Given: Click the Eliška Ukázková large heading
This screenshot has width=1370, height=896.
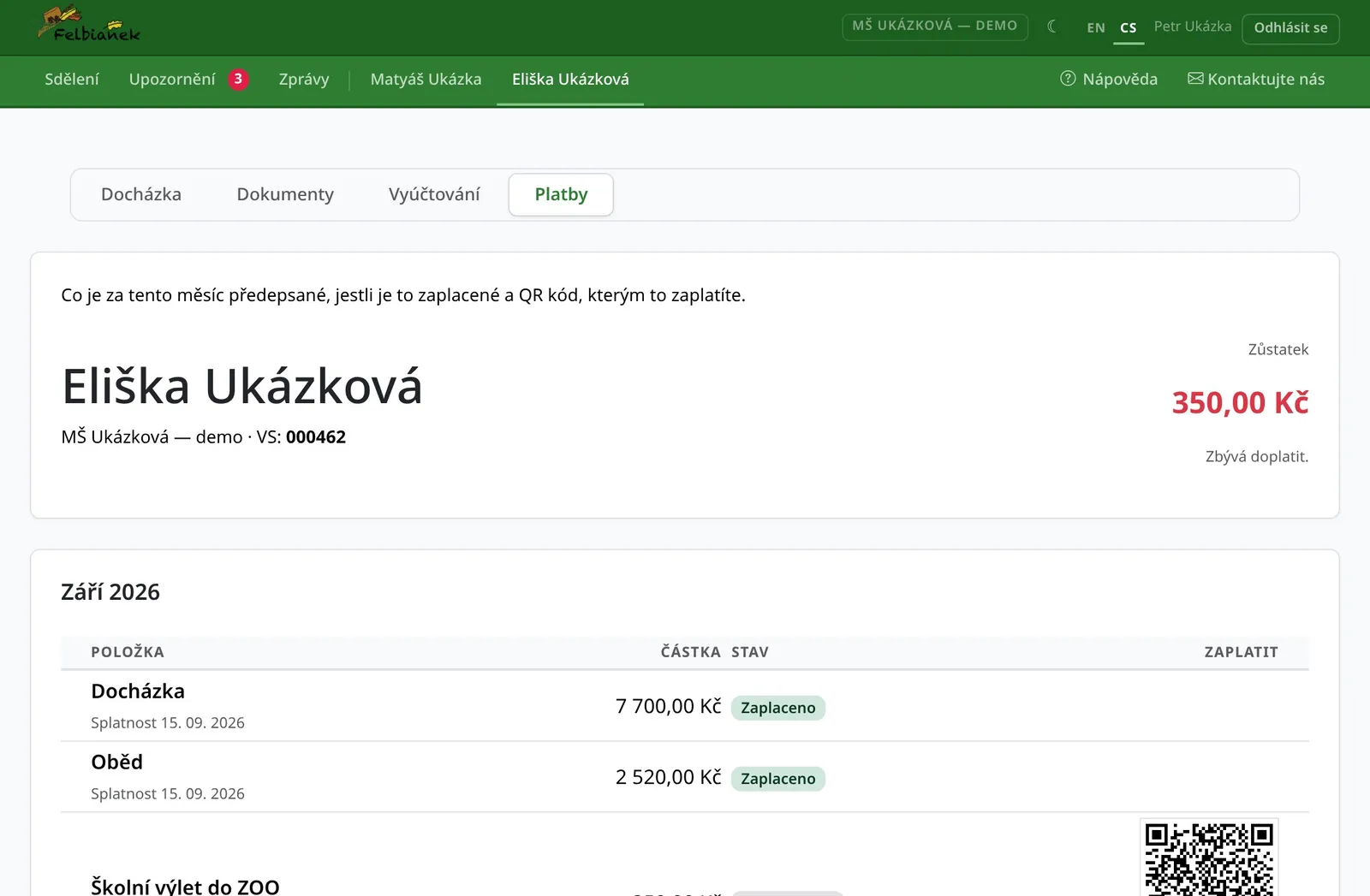Looking at the screenshot, I should (242, 386).
